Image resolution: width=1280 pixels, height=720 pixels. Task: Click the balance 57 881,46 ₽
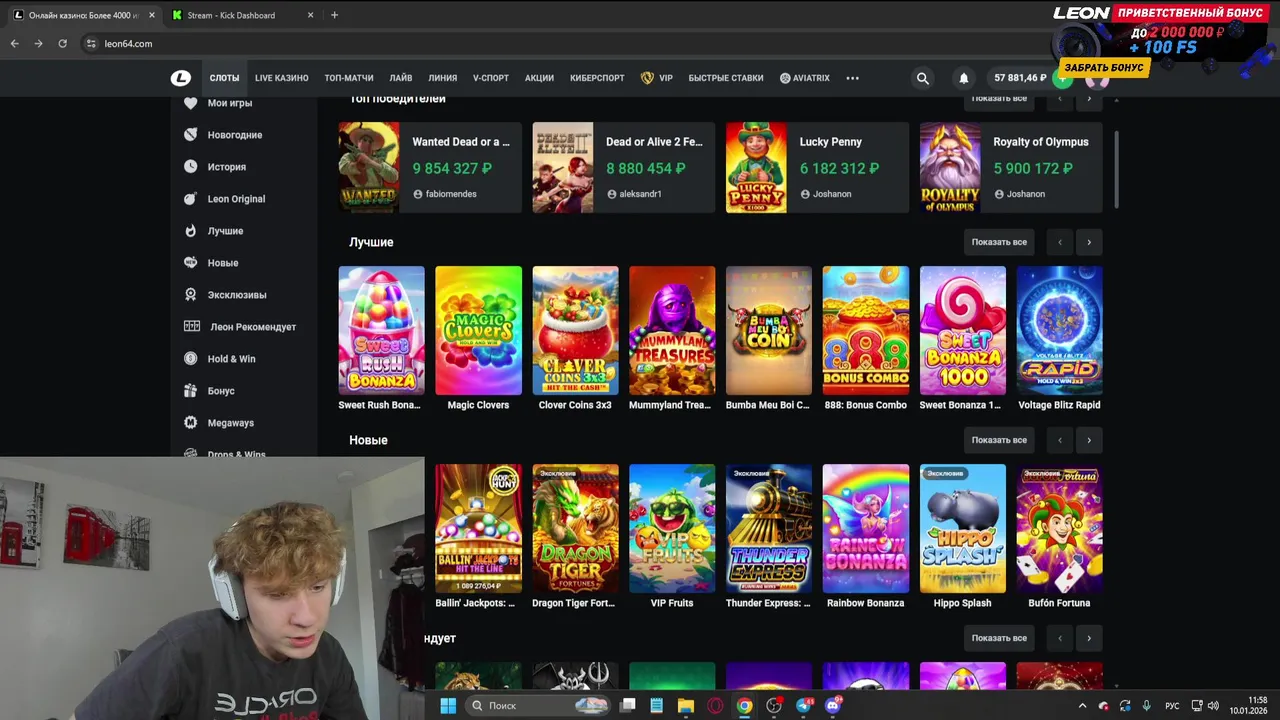(x=1020, y=78)
